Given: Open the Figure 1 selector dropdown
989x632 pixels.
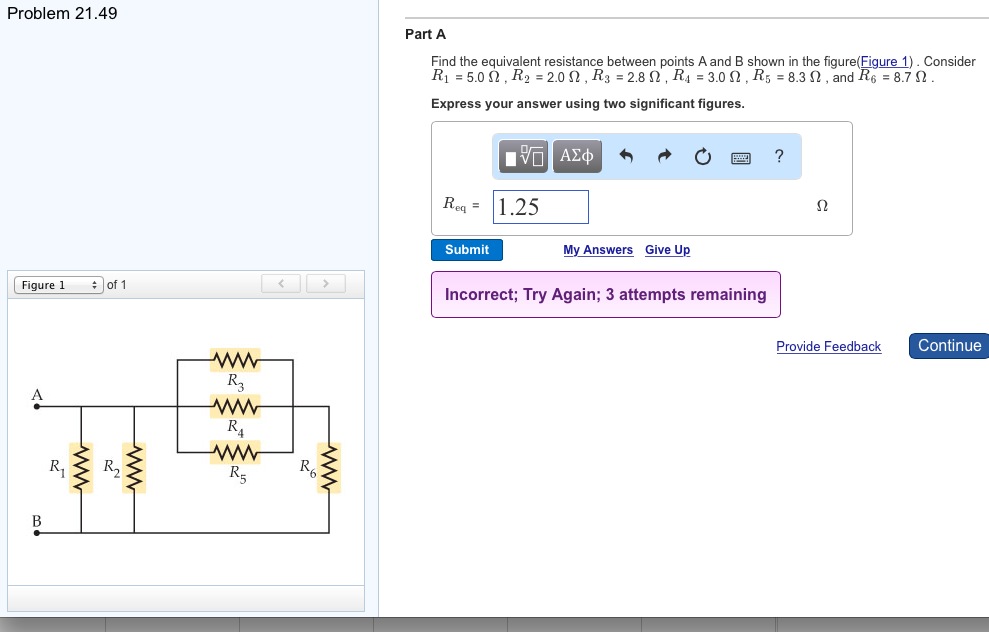Looking at the screenshot, I should coord(56,284).
